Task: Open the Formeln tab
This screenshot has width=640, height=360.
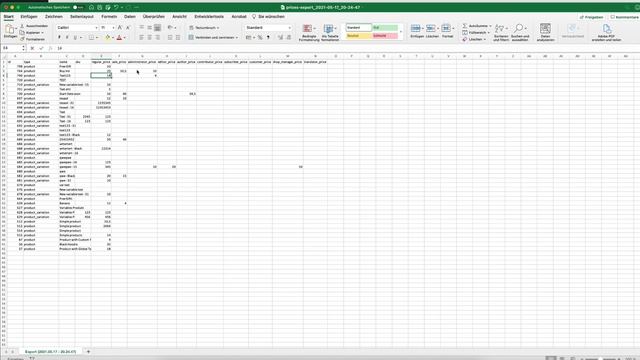Action: coord(109,17)
